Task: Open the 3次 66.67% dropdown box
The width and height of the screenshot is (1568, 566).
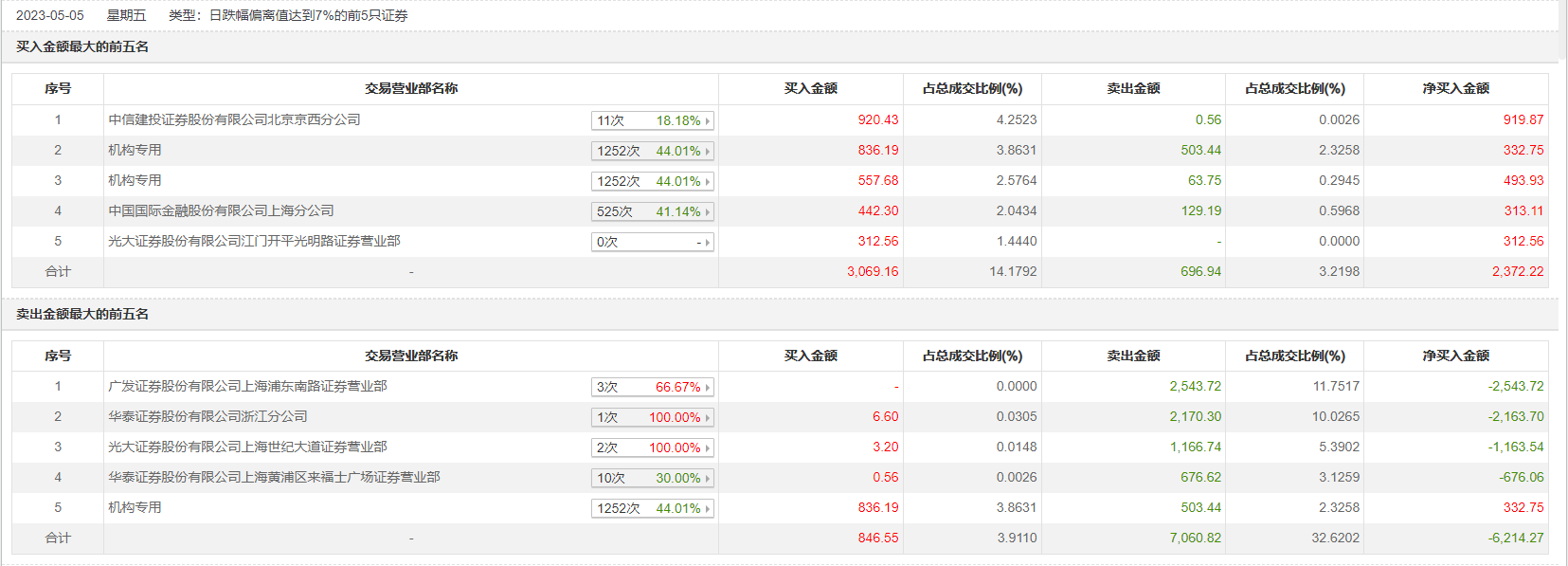Action: pos(652,388)
